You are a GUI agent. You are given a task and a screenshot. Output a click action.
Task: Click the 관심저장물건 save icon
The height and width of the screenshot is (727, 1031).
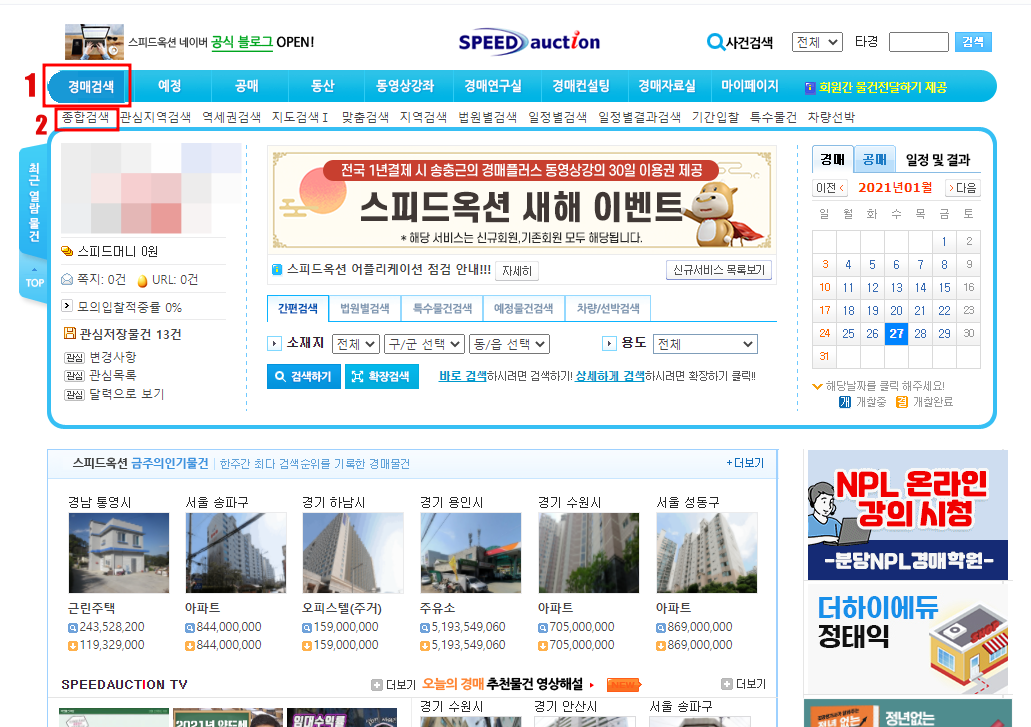[69, 333]
